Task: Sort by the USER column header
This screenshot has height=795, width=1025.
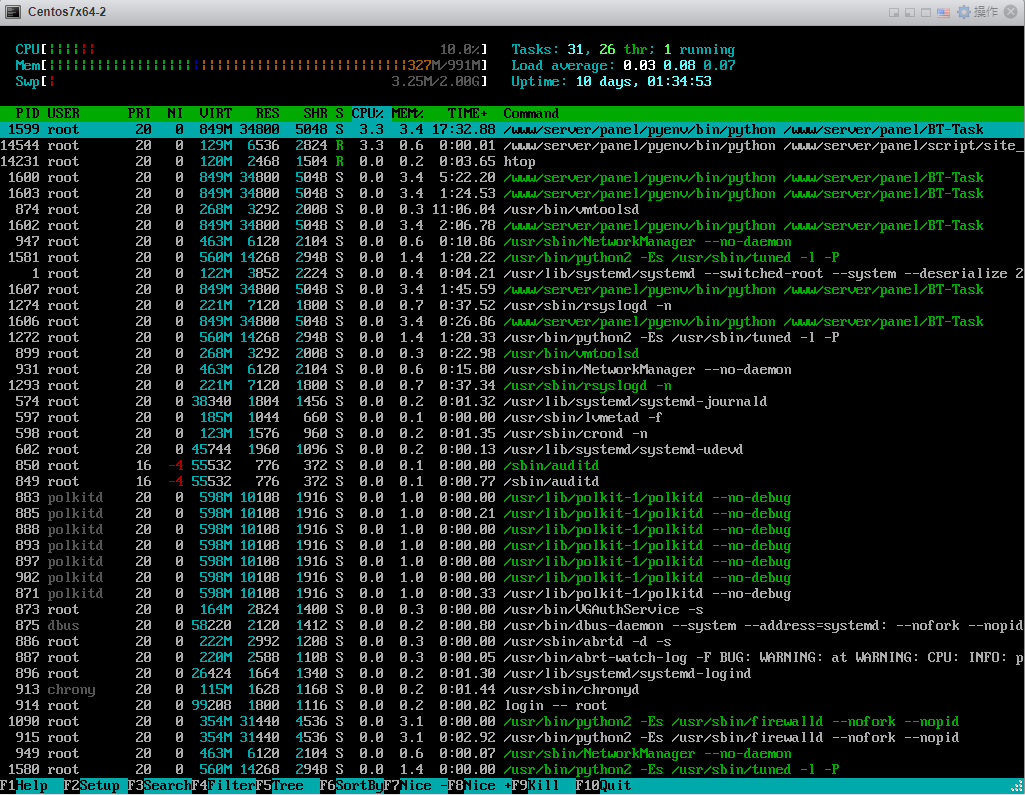Action: point(63,113)
